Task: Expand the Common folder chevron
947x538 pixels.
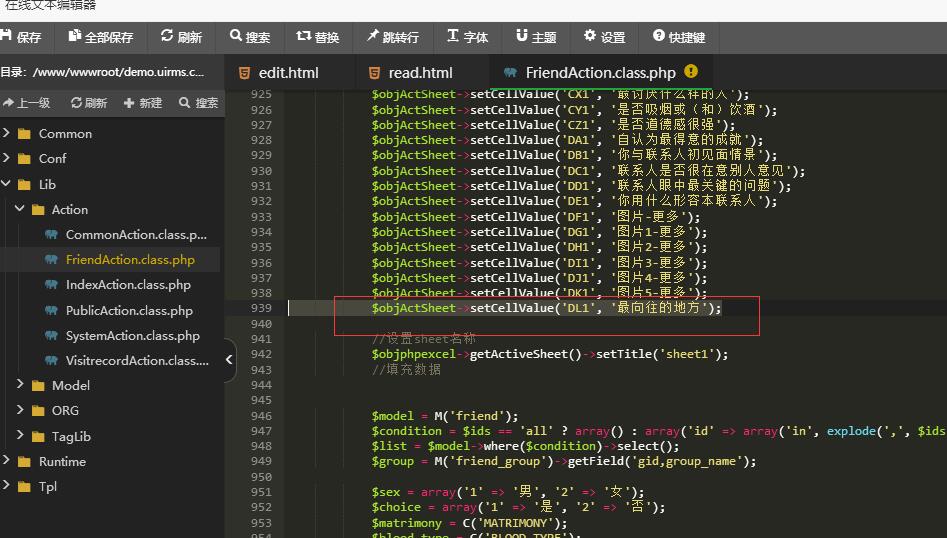Action: click(x=6, y=132)
